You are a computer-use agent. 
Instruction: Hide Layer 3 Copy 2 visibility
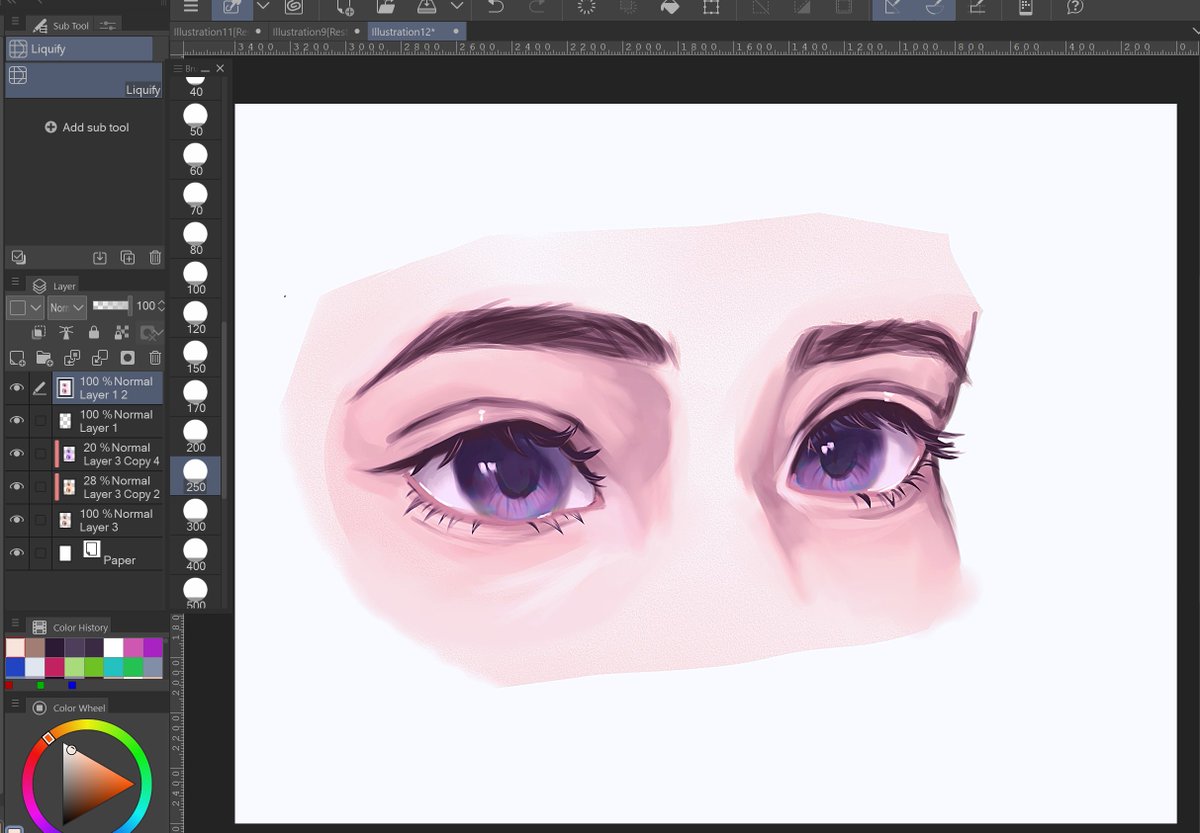click(x=16, y=487)
